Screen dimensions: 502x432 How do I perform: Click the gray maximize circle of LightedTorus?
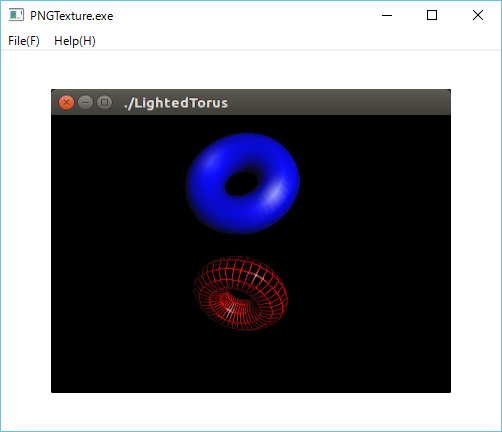pos(104,102)
